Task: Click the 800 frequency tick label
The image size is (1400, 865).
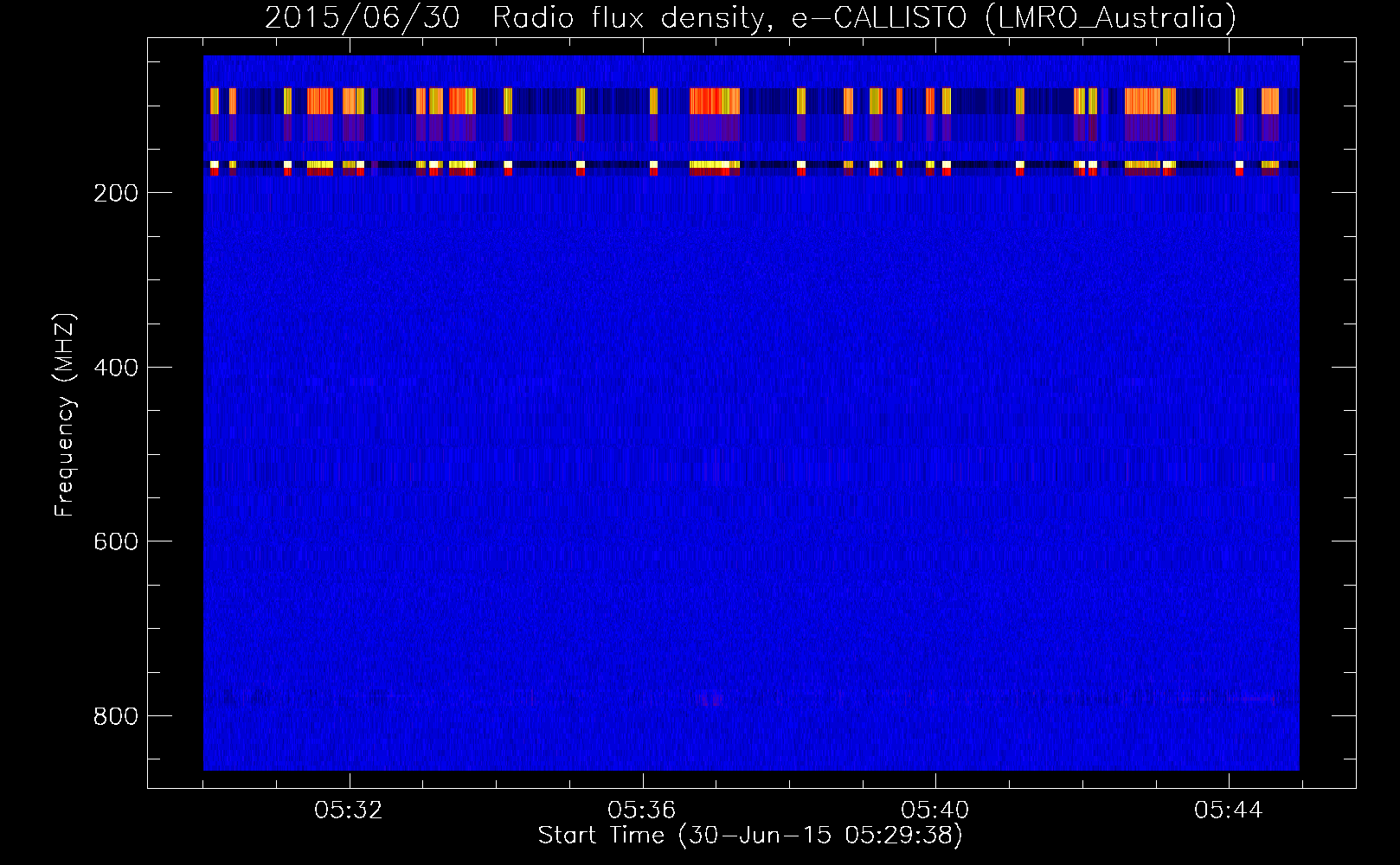Action: (116, 716)
